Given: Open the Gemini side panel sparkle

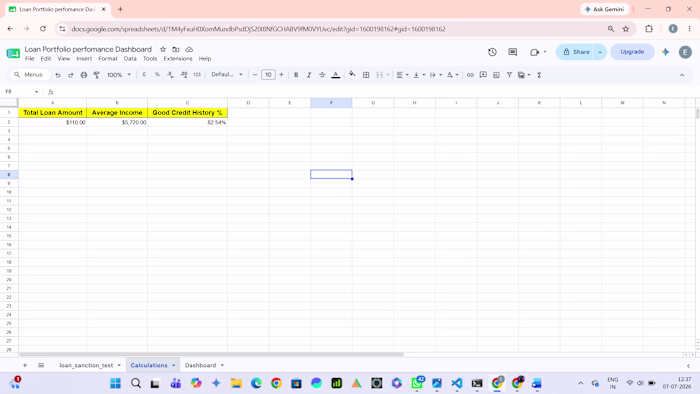Looking at the screenshot, I should click(x=665, y=52).
